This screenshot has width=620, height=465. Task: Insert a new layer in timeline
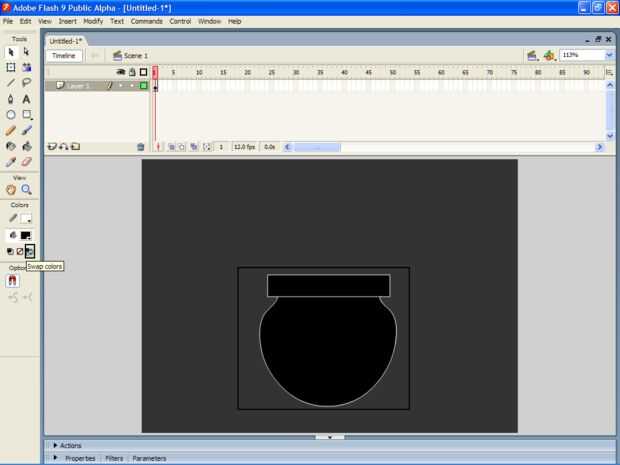pos(52,147)
